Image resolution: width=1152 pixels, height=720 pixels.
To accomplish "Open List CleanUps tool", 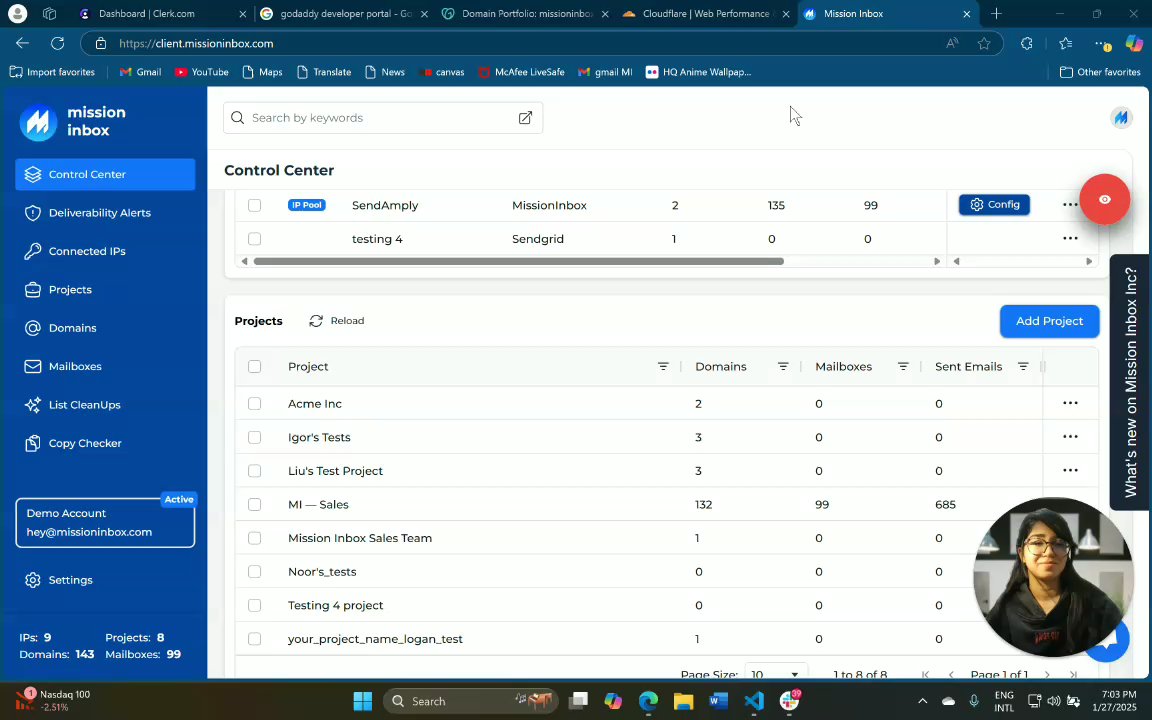I will pyautogui.click(x=105, y=405).
